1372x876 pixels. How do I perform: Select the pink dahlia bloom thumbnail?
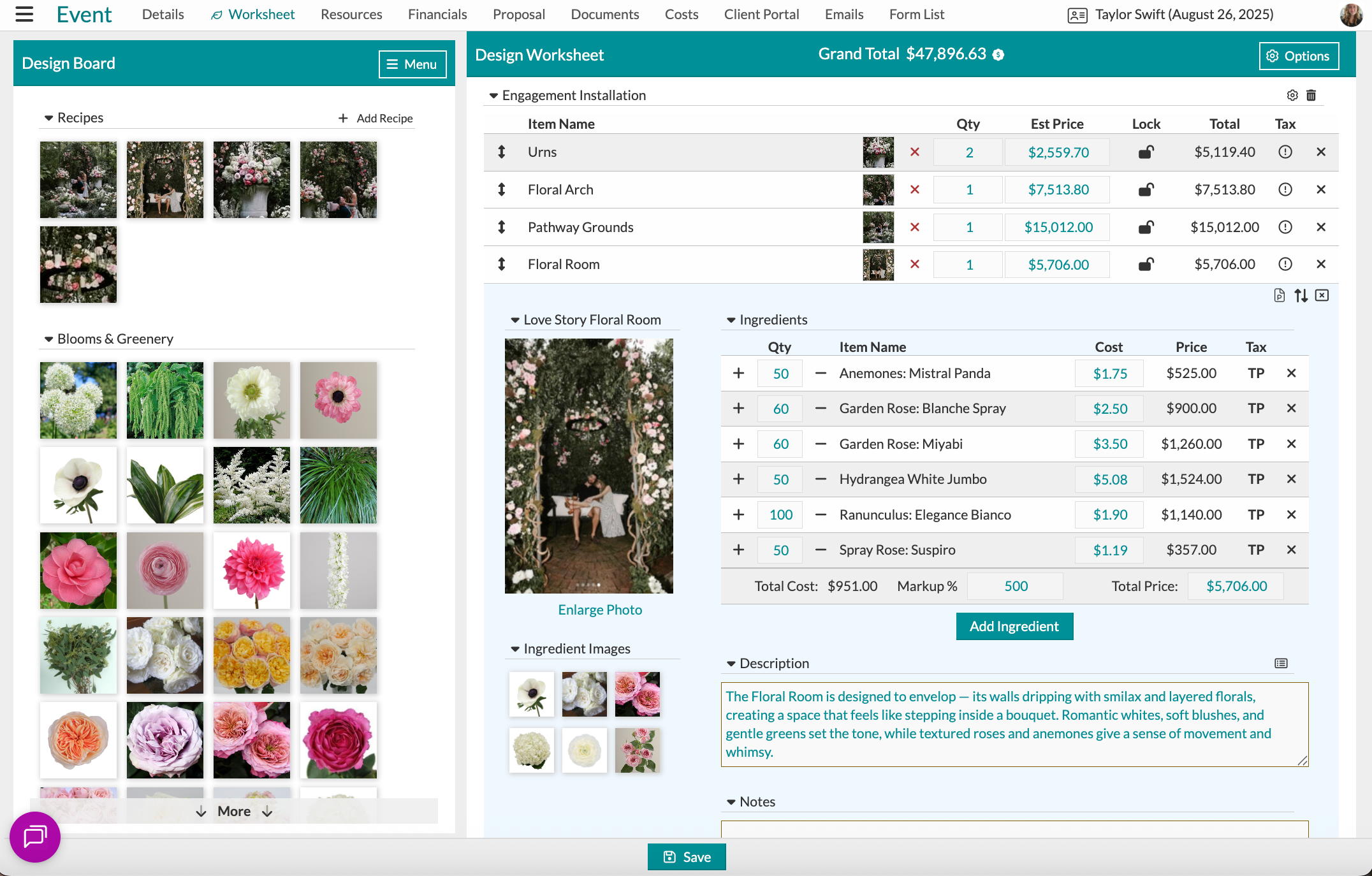(x=252, y=570)
